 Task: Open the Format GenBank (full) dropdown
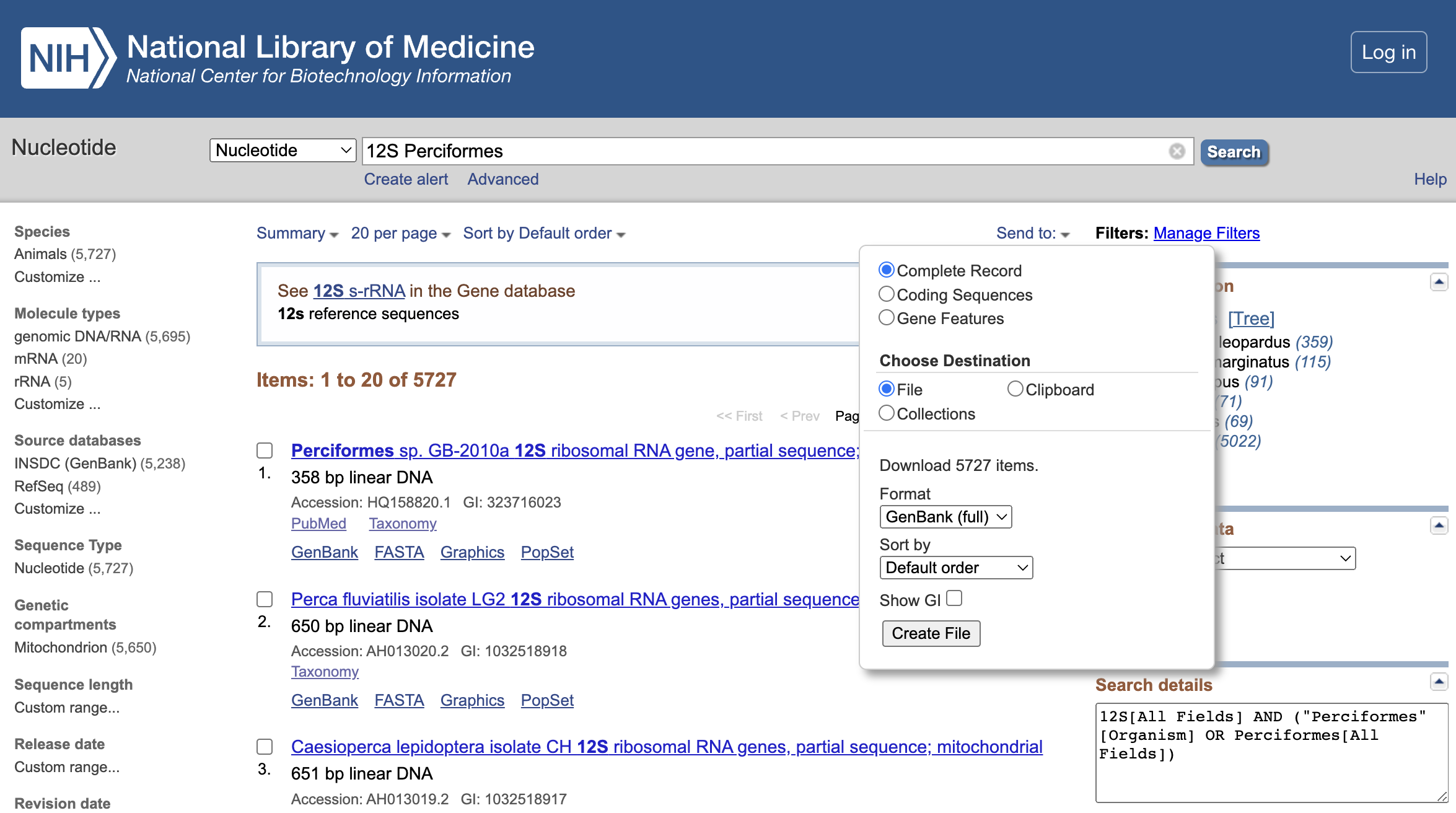pos(945,517)
